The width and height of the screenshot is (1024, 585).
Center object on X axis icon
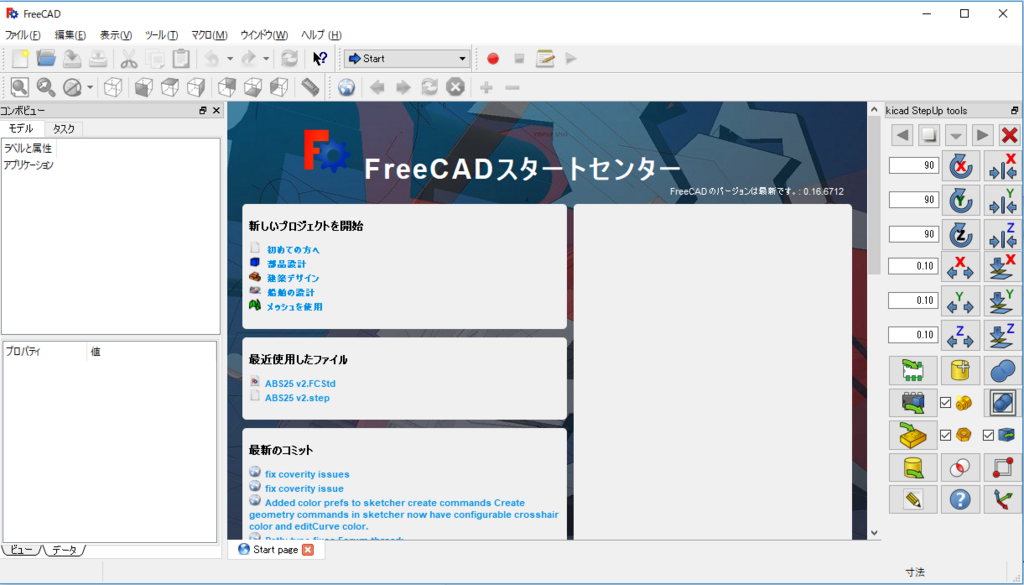[1003, 166]
